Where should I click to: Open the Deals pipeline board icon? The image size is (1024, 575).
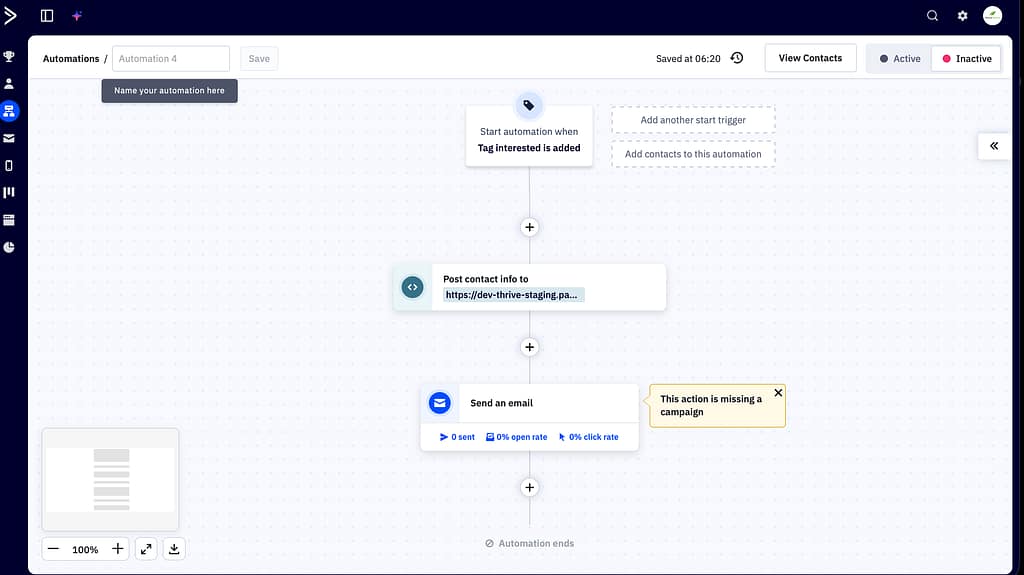pos(9,192)
